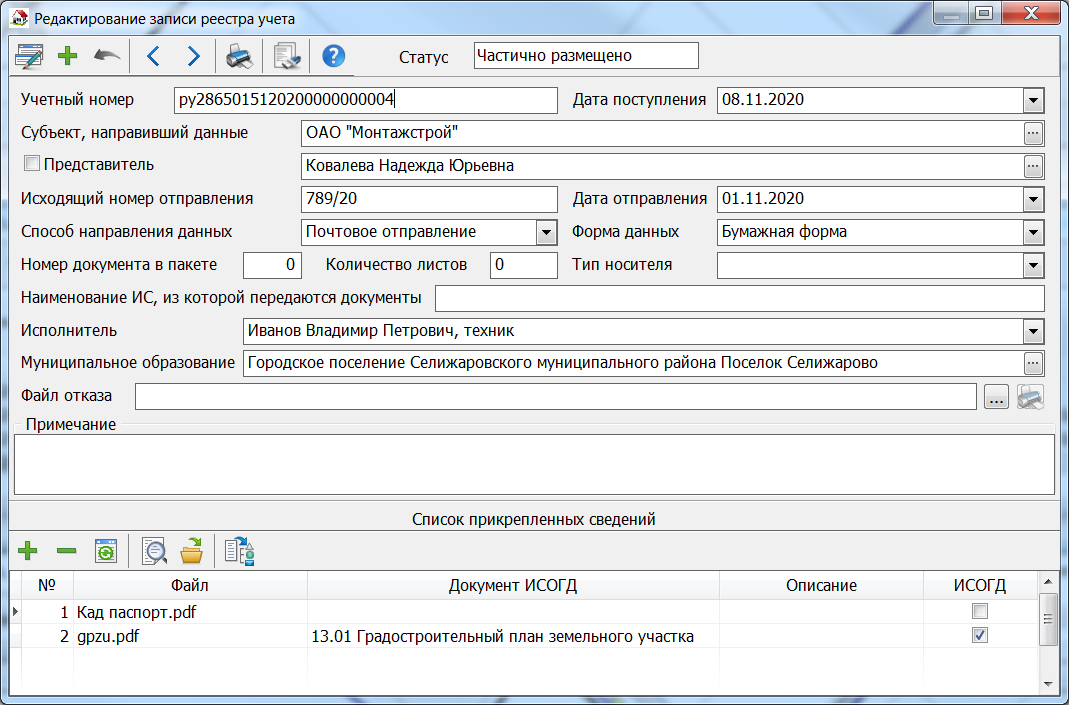
Task: Click the Документ ИСОГД column header
Action: (513, 585)
